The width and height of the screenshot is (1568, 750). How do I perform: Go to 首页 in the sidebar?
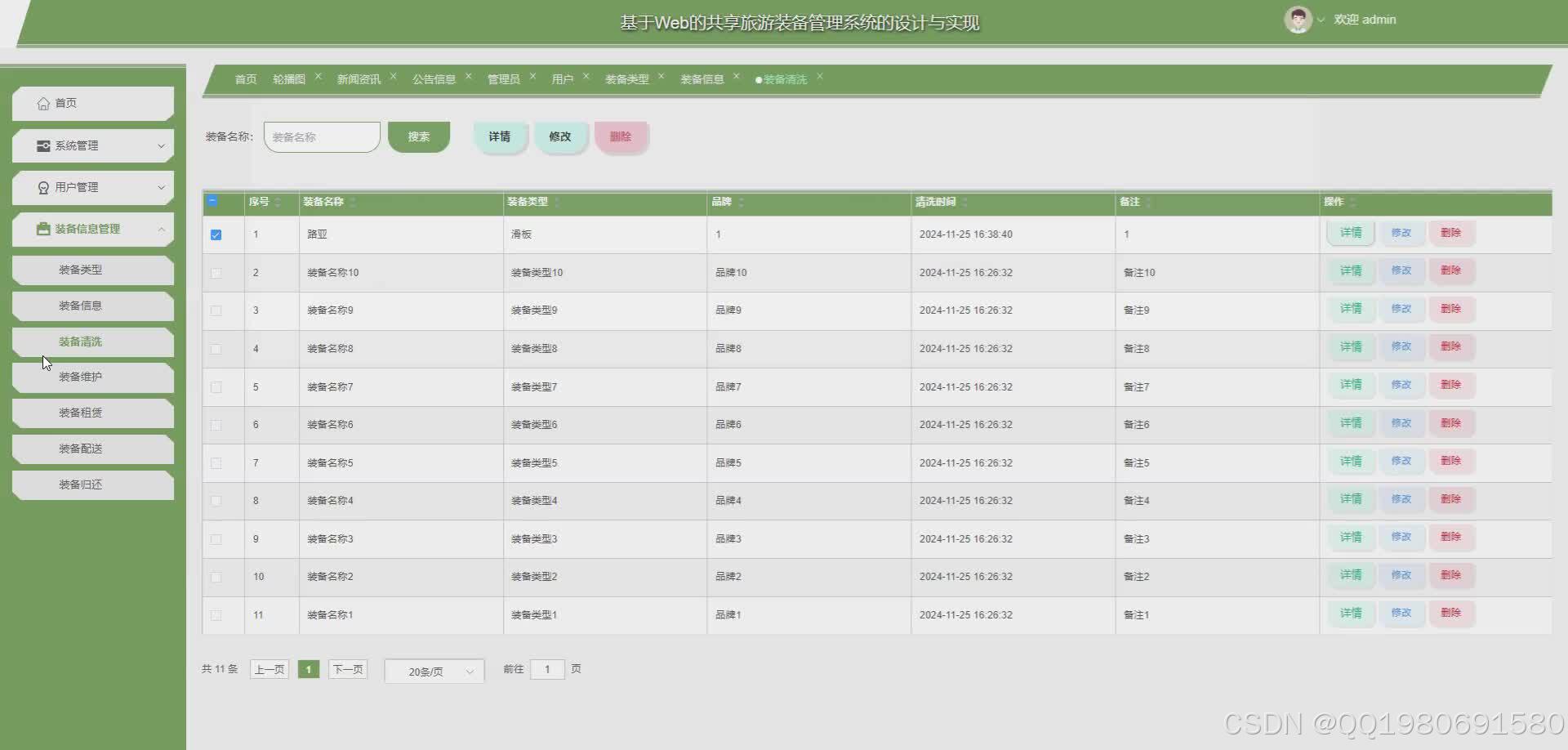coord(92,103)
